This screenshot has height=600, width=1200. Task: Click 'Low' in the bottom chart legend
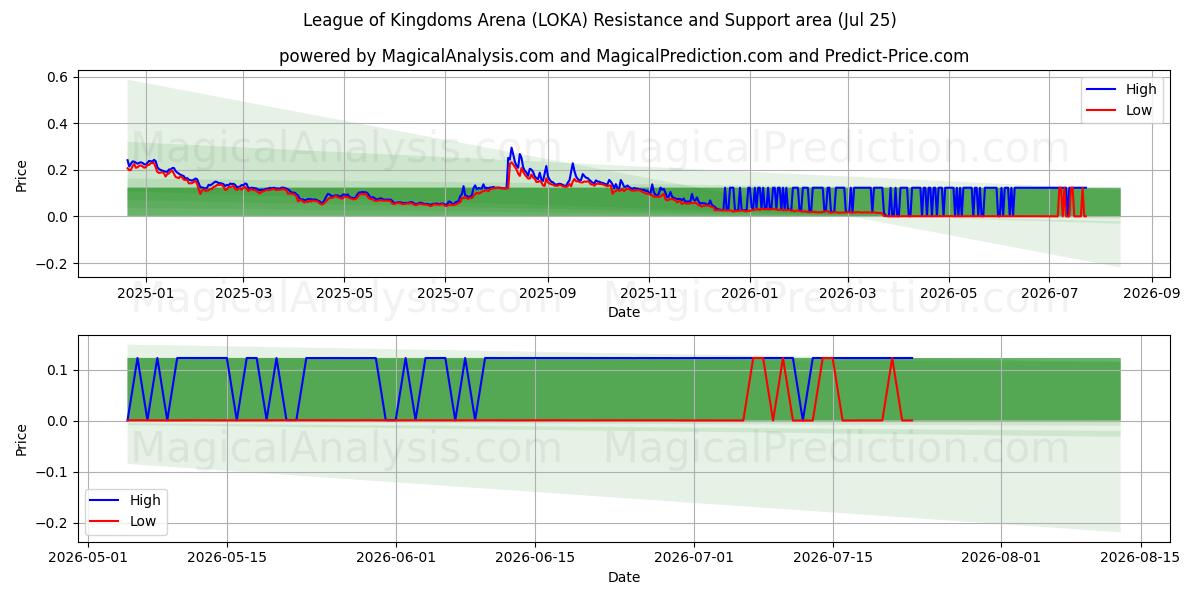(143, 521)
